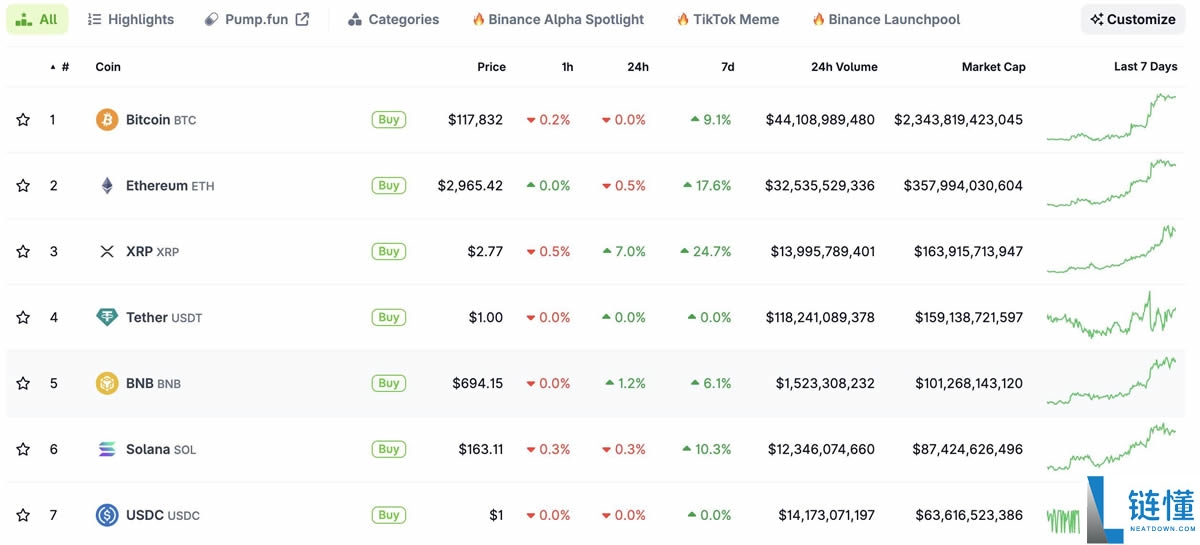Screen dimensions: 1200x545
Task: Sort table by Market Cap header
Action: coord(993,67)
